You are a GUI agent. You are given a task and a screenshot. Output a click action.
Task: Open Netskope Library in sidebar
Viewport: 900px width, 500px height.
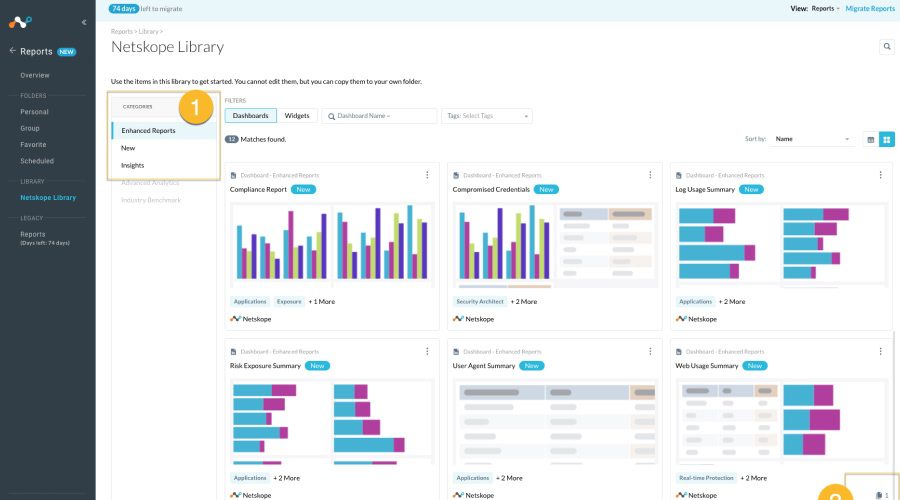48,197
